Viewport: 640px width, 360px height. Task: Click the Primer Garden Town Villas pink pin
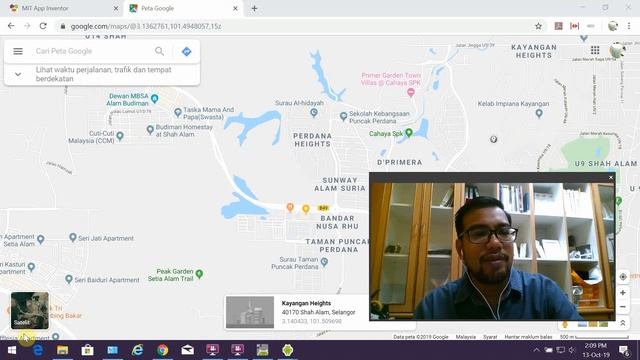click(x=411, y=93)
